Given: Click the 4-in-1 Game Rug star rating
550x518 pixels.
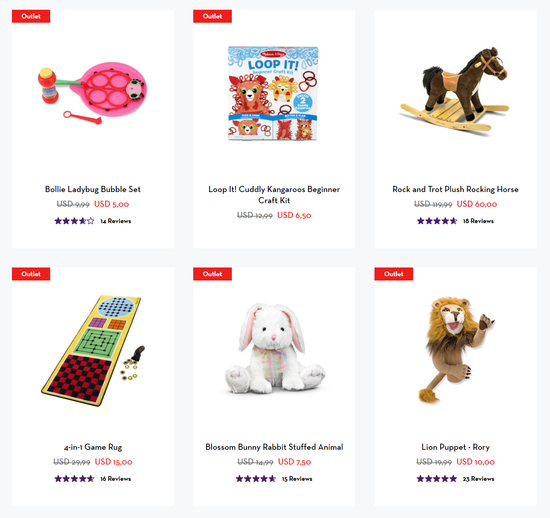Looking at the screenshot, I should tap(74, 479).
